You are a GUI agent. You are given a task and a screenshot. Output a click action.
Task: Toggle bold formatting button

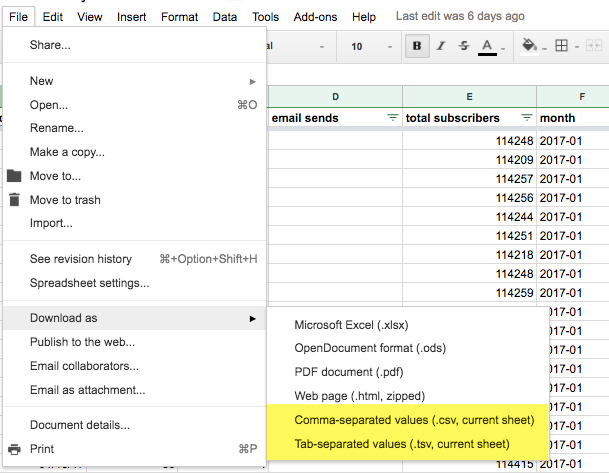tap(417, 46)
